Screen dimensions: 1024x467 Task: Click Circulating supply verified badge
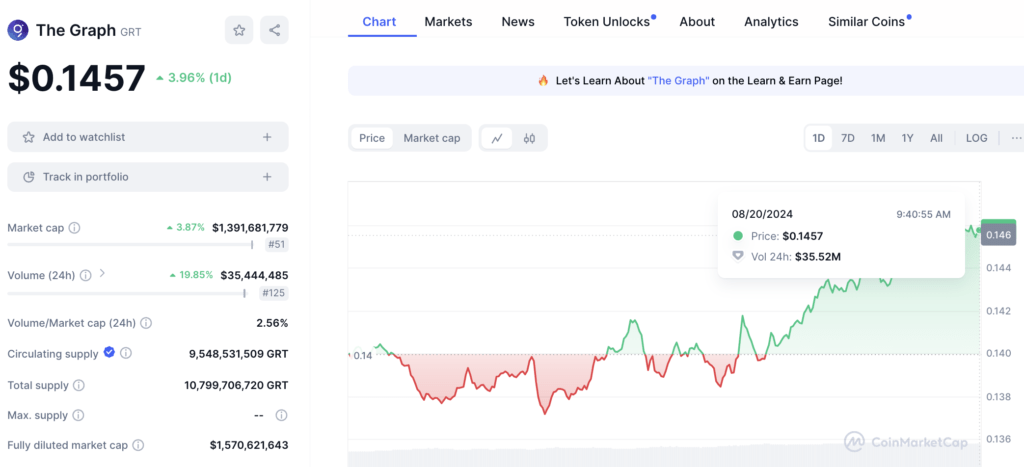pyautogui.click(x=109, y=353)
